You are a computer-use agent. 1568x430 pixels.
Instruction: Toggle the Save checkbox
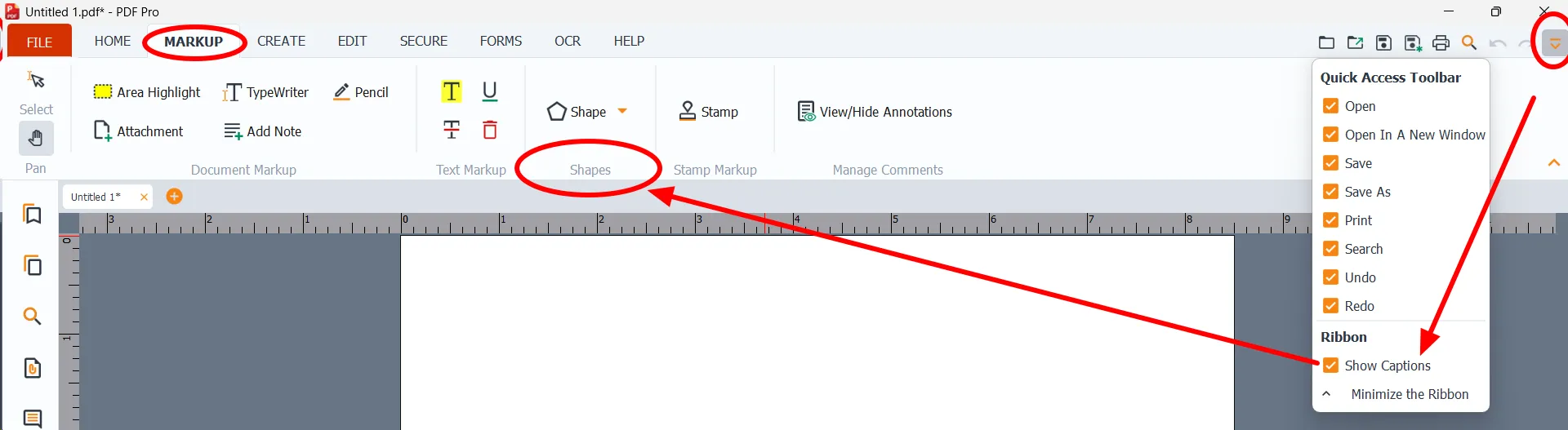coord(1330,163)
